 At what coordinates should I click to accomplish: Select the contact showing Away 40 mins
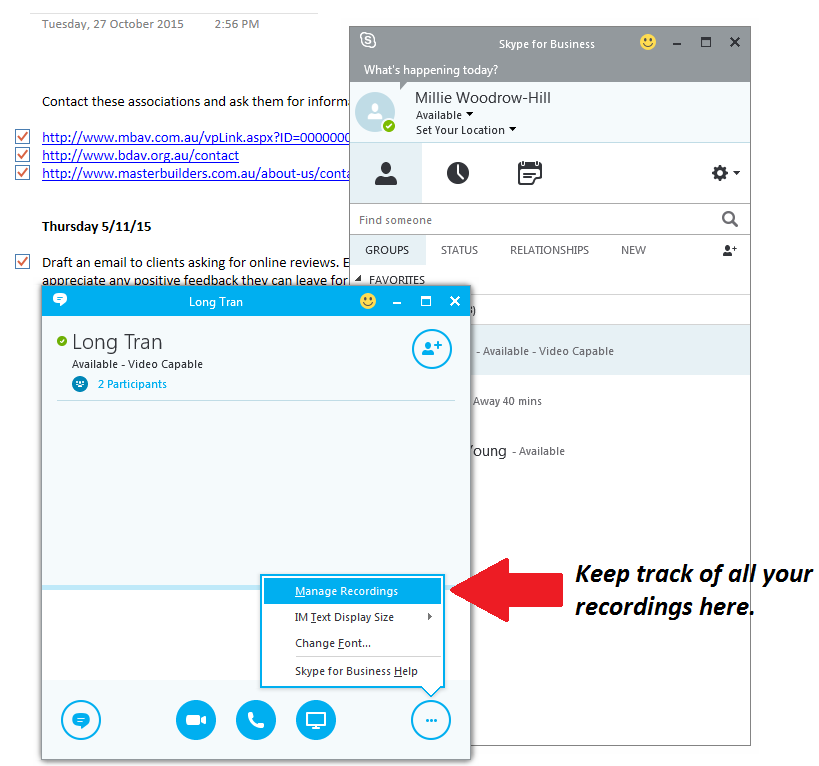[610, 401]
